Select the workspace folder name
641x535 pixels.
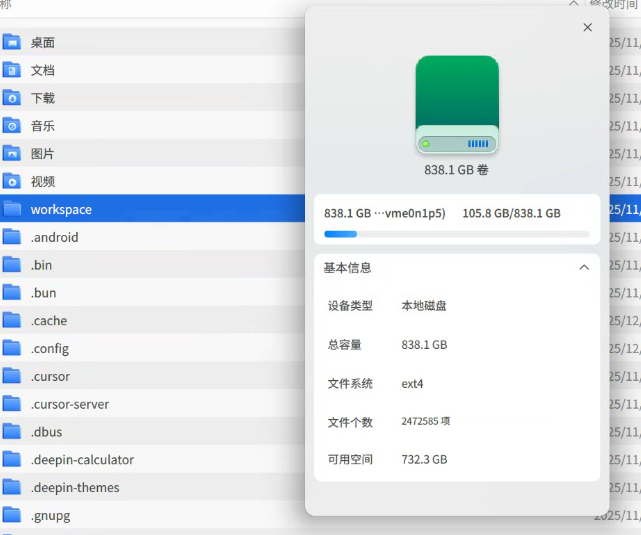coord(61,210)
